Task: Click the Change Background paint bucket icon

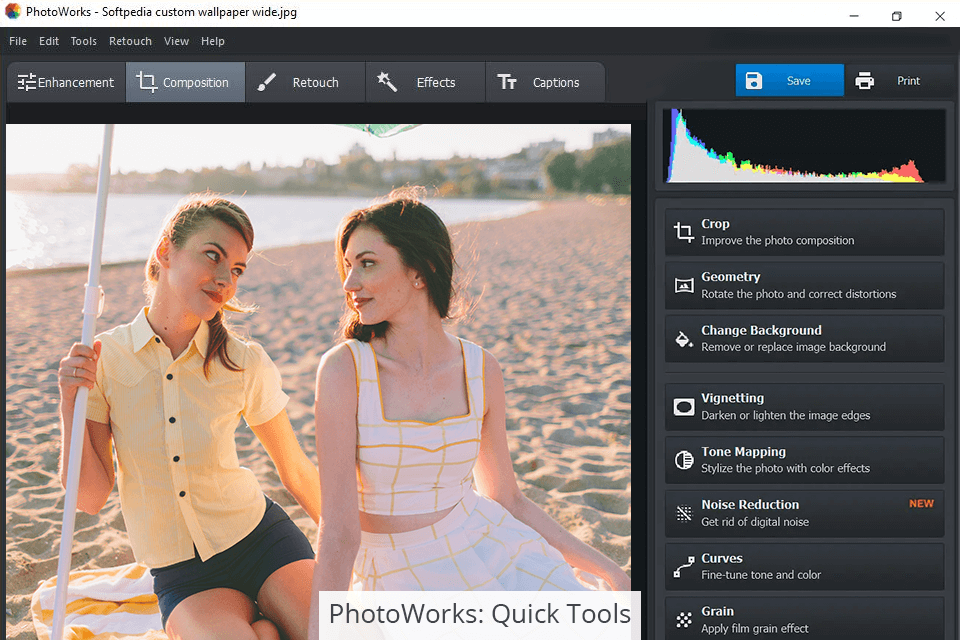Action: (x=683, y=339)
